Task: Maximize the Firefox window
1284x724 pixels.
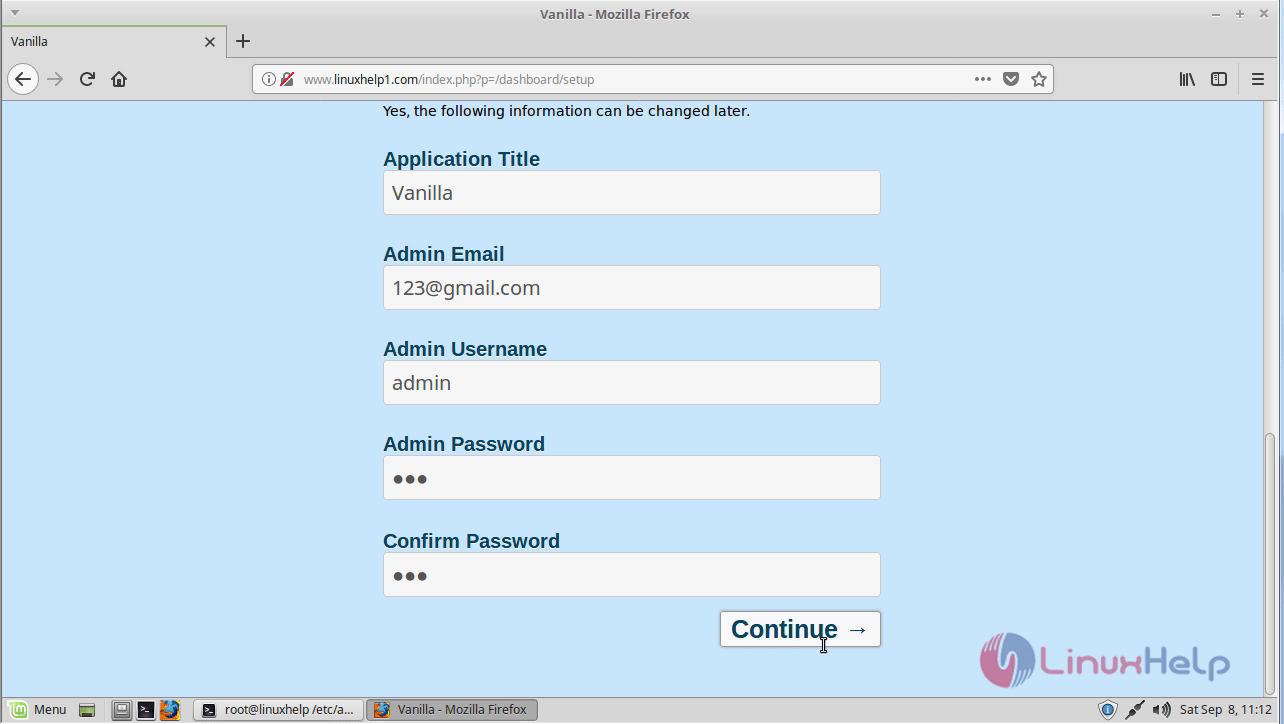Action: click(1240, 14)
